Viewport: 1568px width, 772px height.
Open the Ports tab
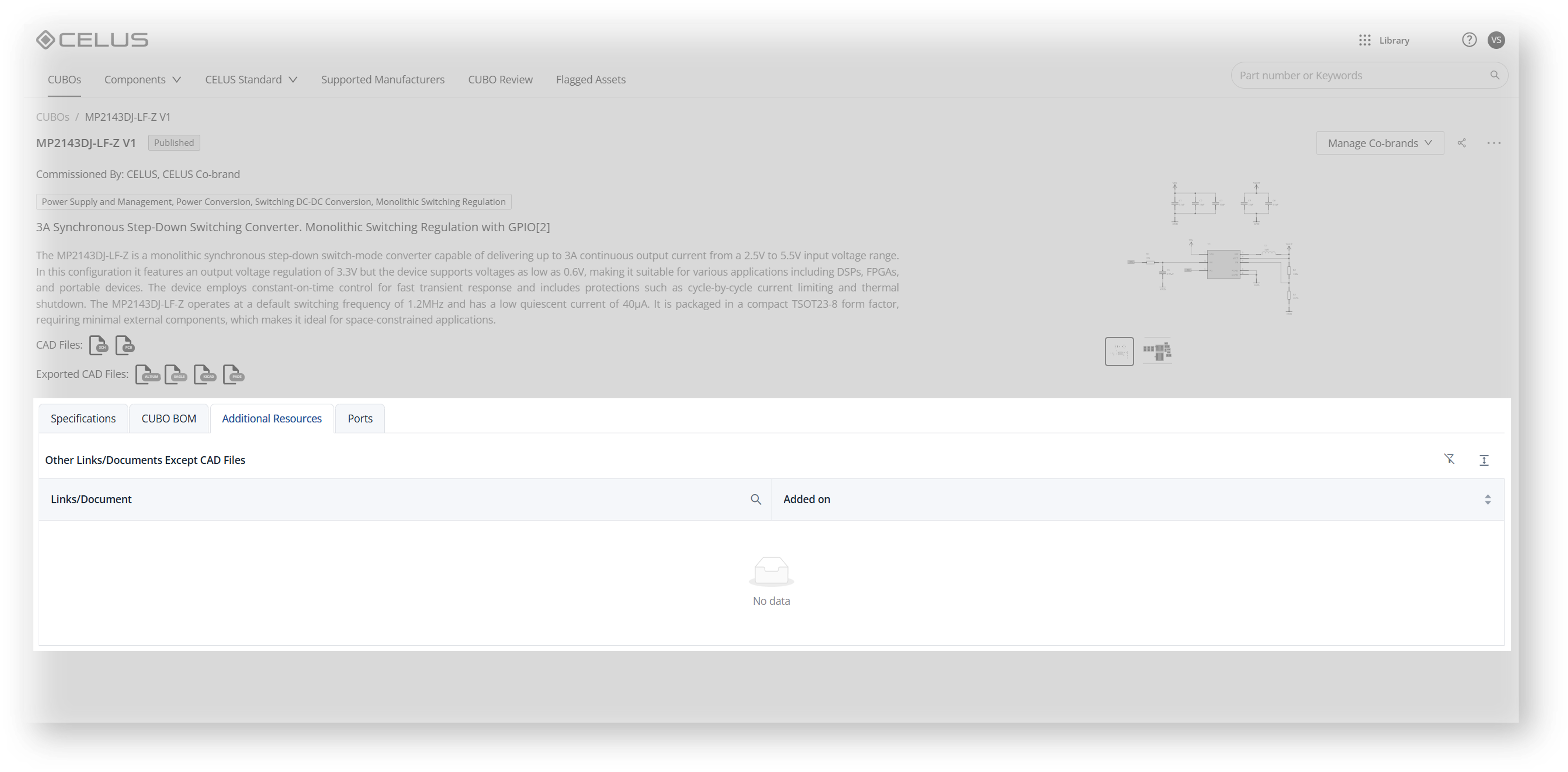[360, 418]
